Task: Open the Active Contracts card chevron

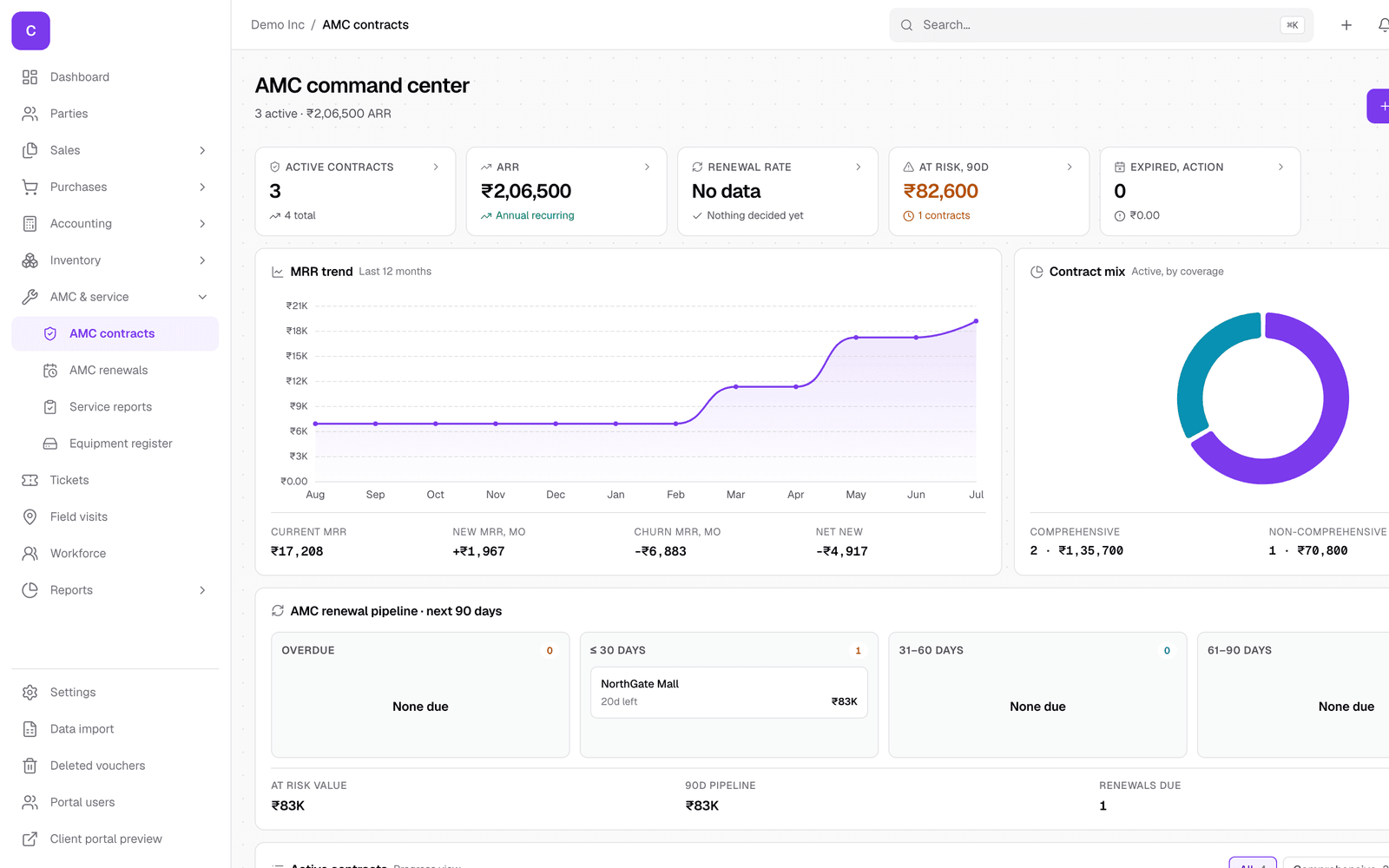Action: (x=436, y=167)
